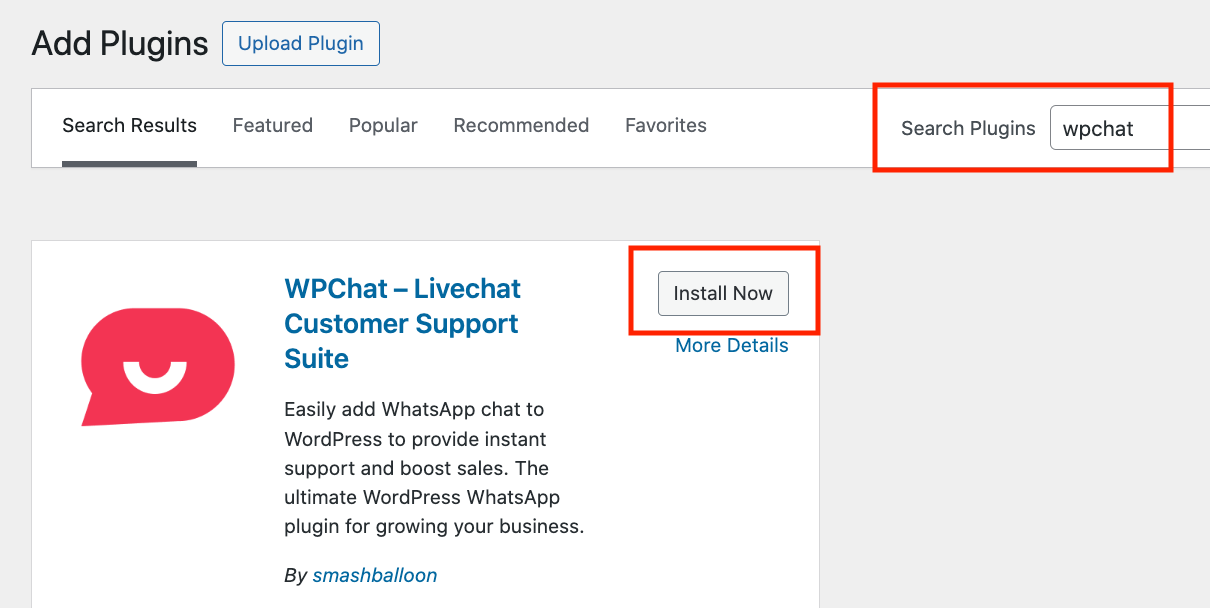
Task: Click the Search Plugins label
Action: (967, 128)
